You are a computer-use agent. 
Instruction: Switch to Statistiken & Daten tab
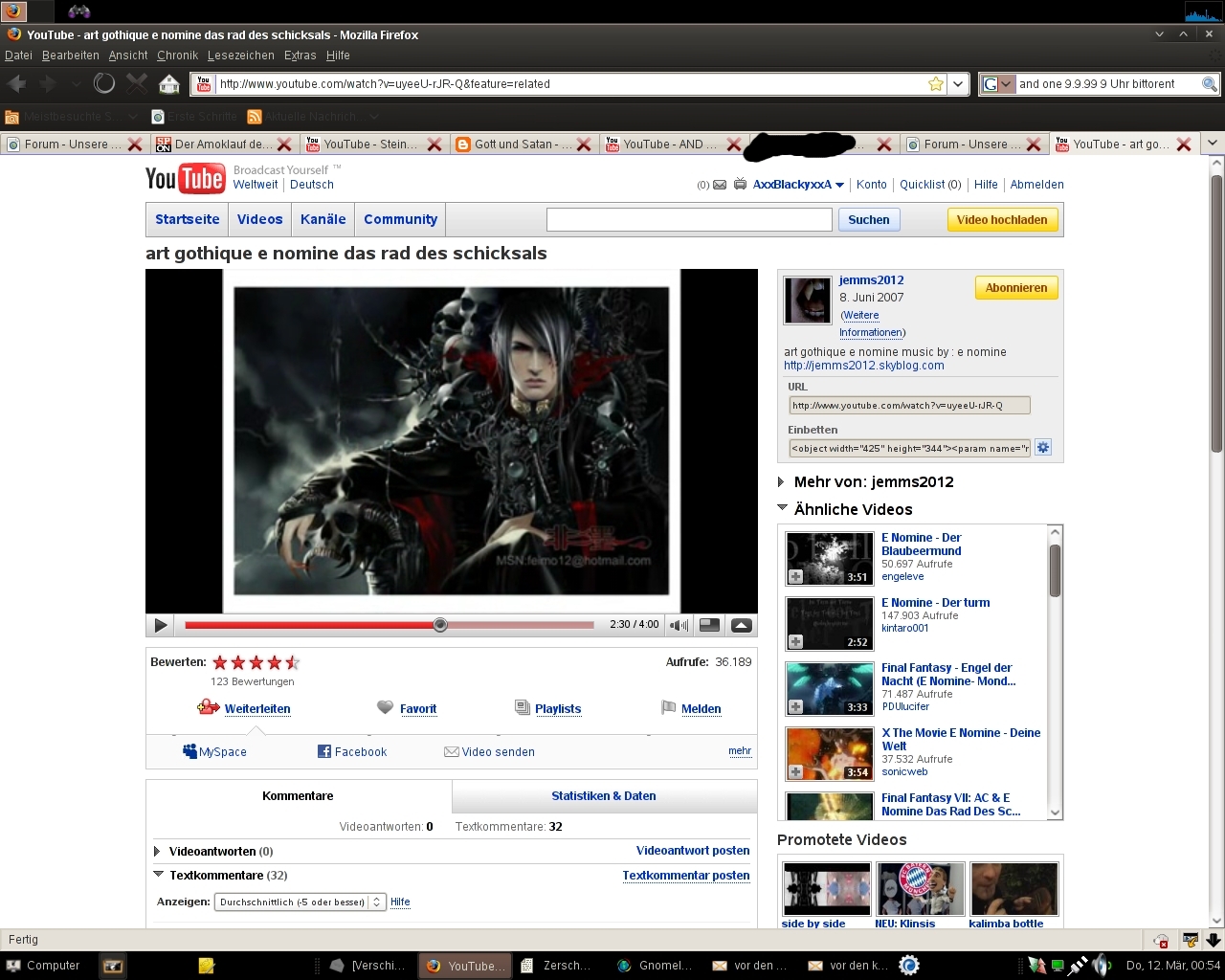[603, 796]
